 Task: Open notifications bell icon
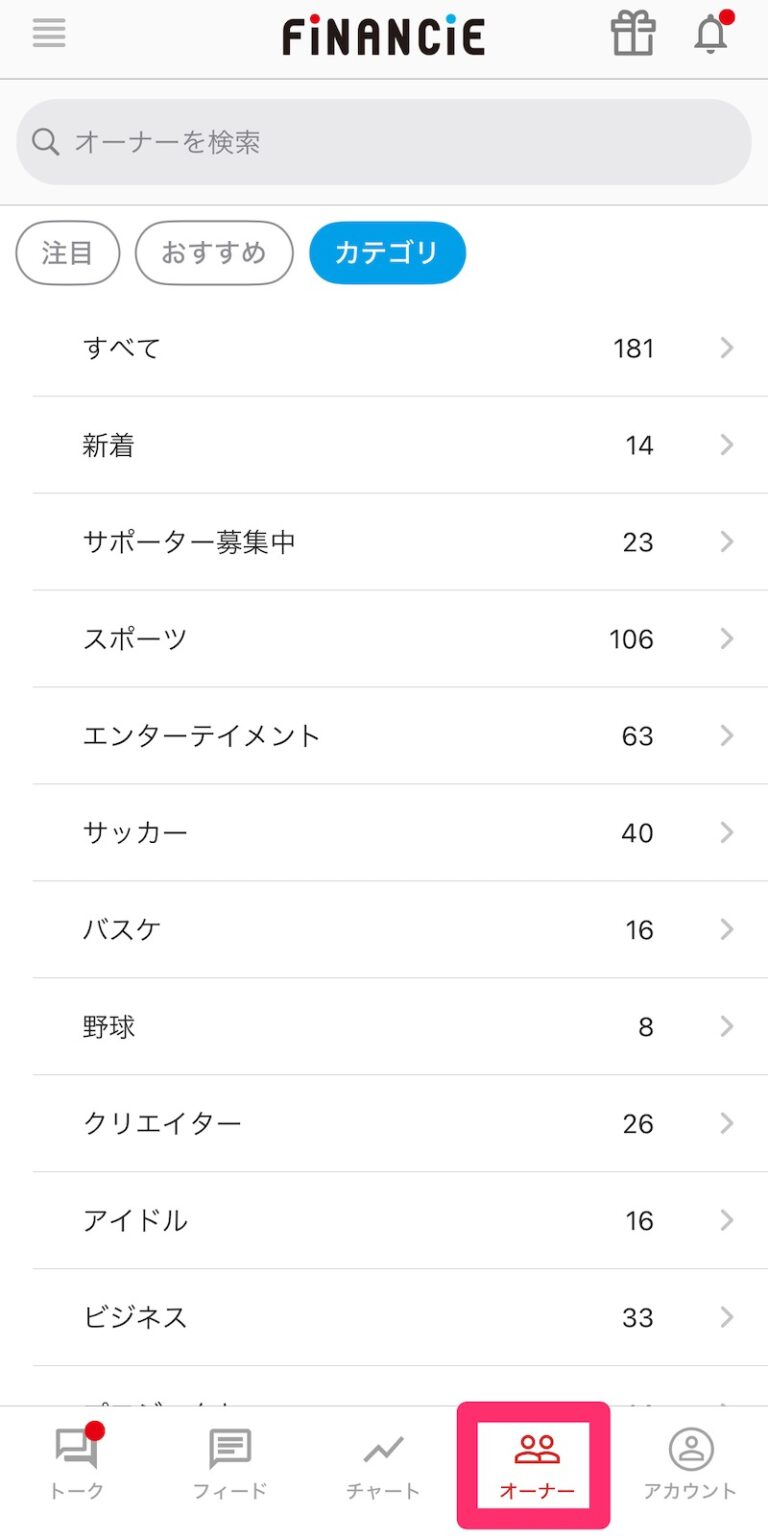click(711, 35)
